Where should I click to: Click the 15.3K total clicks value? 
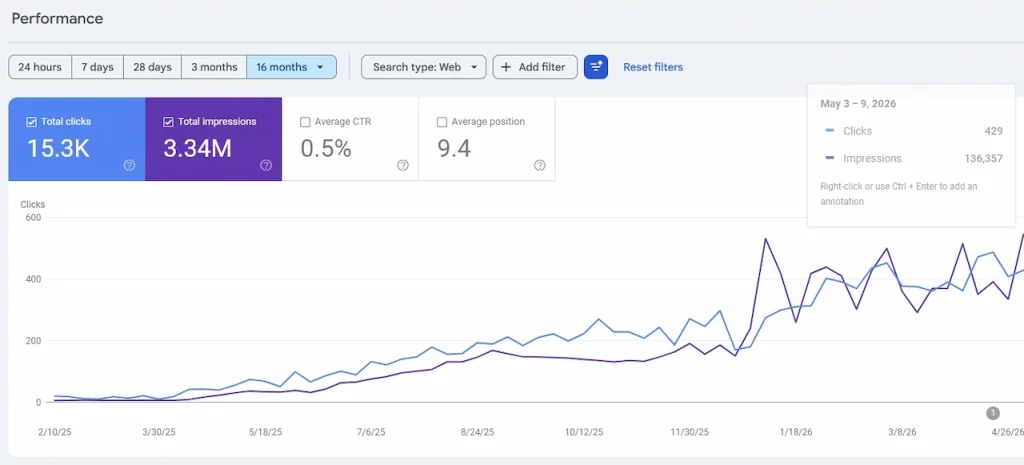click(x=58, y=149)
